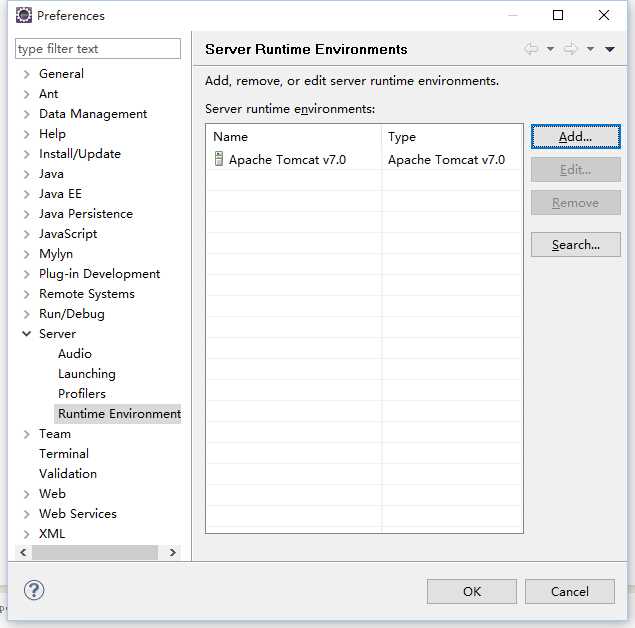Expand the Web Services node
This screenshot has height=628, width=635.
coord(27,514)
